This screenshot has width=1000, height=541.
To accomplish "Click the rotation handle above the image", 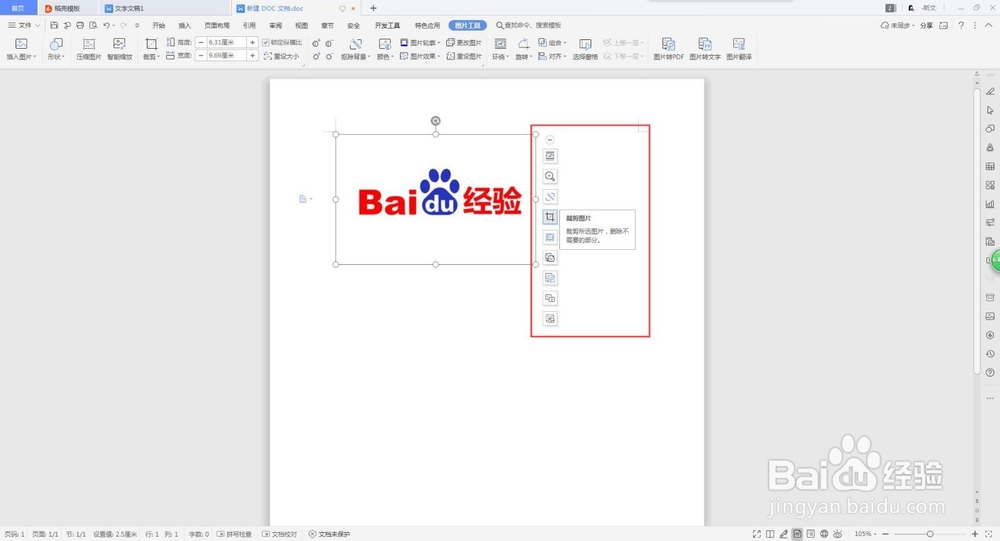I will tap(436, 121).
